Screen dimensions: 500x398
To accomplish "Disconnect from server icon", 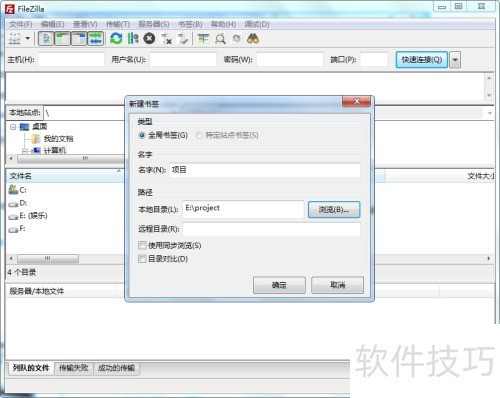I will pos(166,39).
